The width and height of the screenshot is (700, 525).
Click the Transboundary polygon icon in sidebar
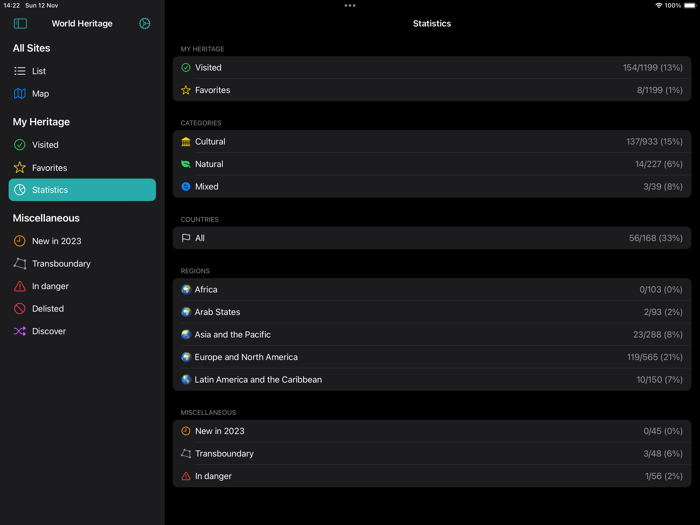(x=20, y=263)
